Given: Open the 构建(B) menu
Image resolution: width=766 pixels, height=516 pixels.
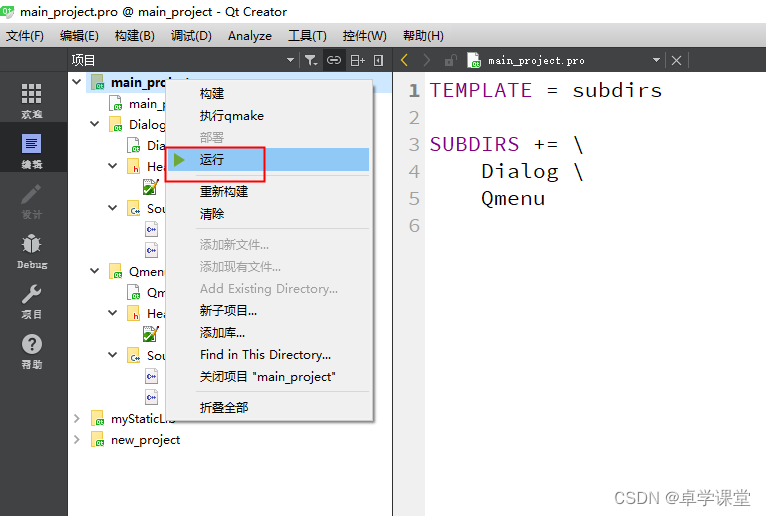Looking at the screenshot, I should tap(135, 36).
